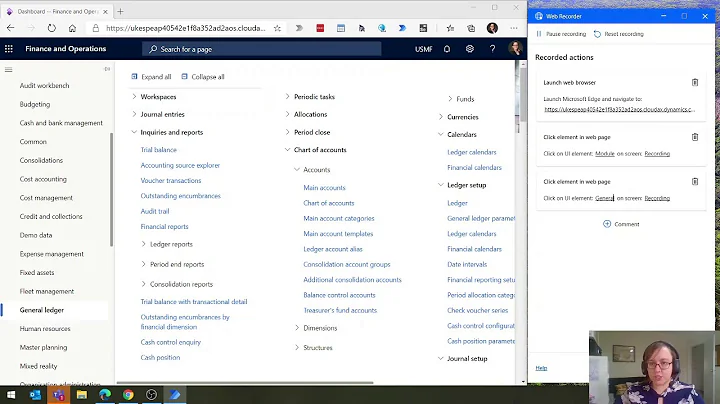Select the General ledger module
The height and width of the screenshot is (404, 720).
click(42, 310)
